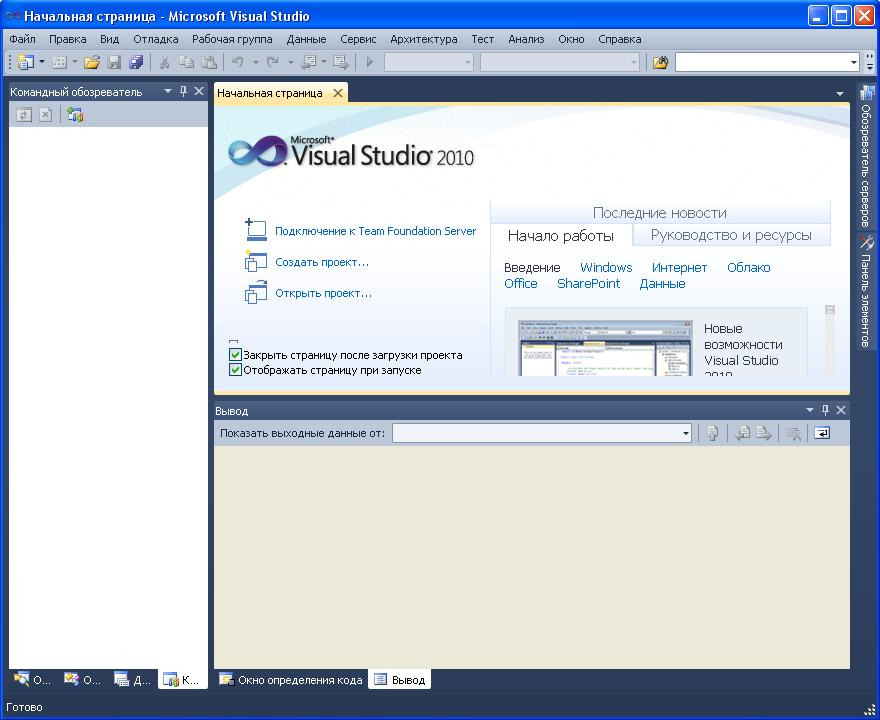The height and width of the screenshot is (720, 880).
Task: Open the Архитектура menu
Action: 423,39
